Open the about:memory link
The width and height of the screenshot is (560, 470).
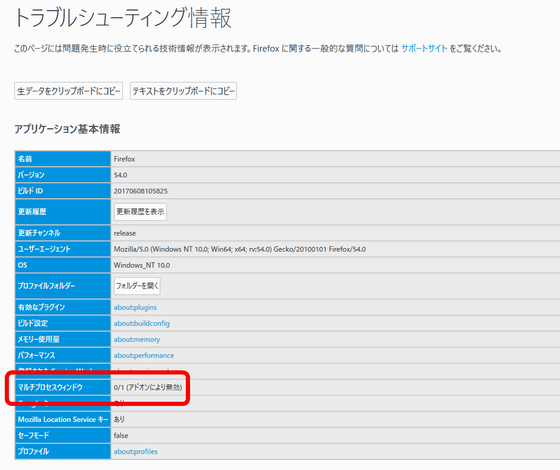[x=137, y=340]
